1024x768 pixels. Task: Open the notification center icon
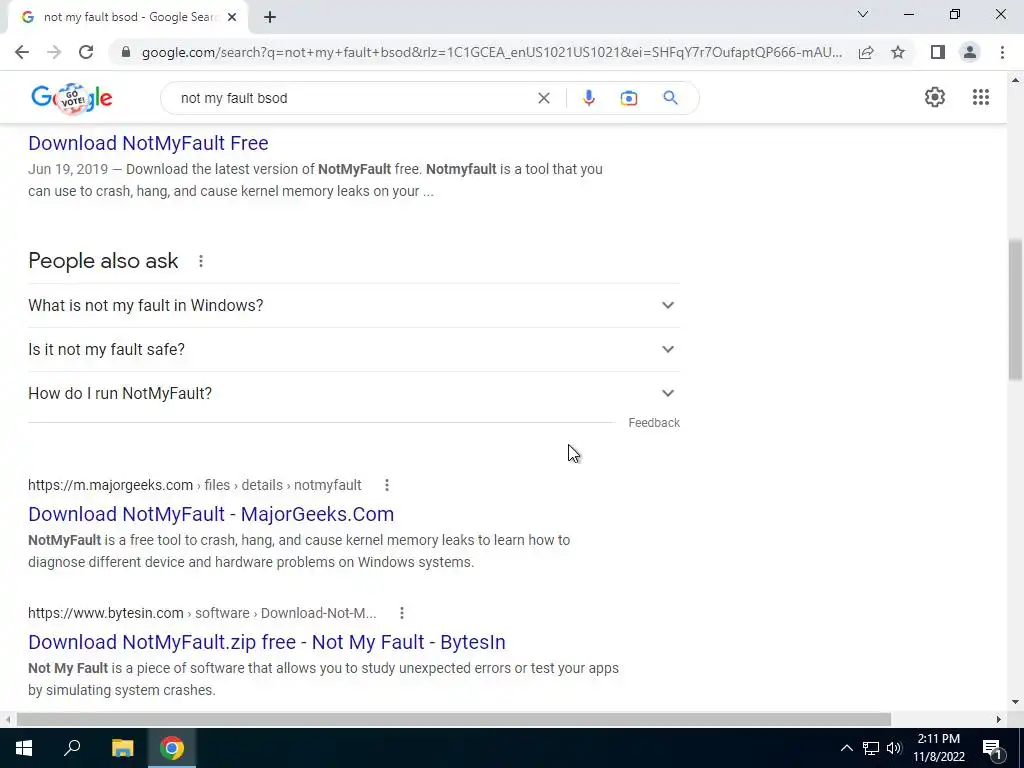(992, 748)
